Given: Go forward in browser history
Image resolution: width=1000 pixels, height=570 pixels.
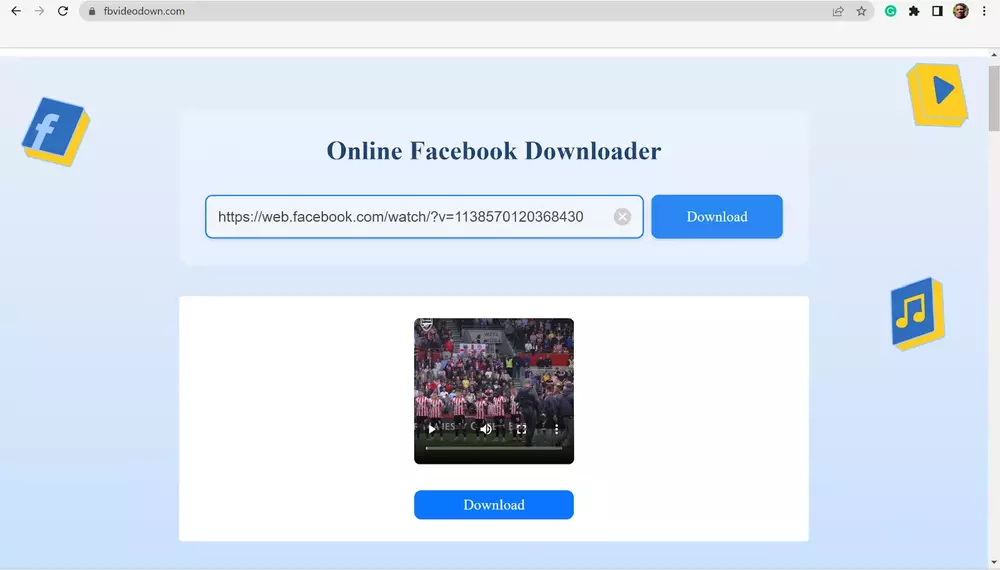Looking at the screenshot, I should click(40, 11).
